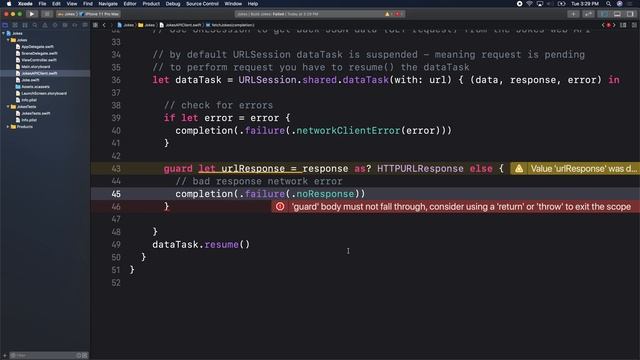Open the Find navigator magnifier icon

[x=35, y=25]
